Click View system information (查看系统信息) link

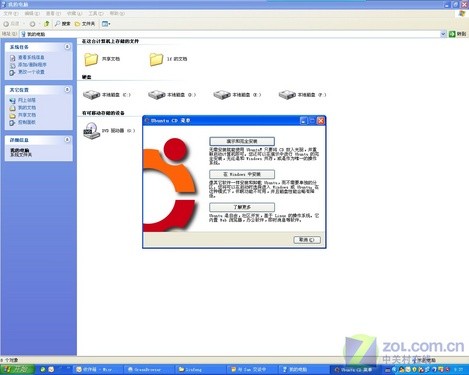pos(31,57)
